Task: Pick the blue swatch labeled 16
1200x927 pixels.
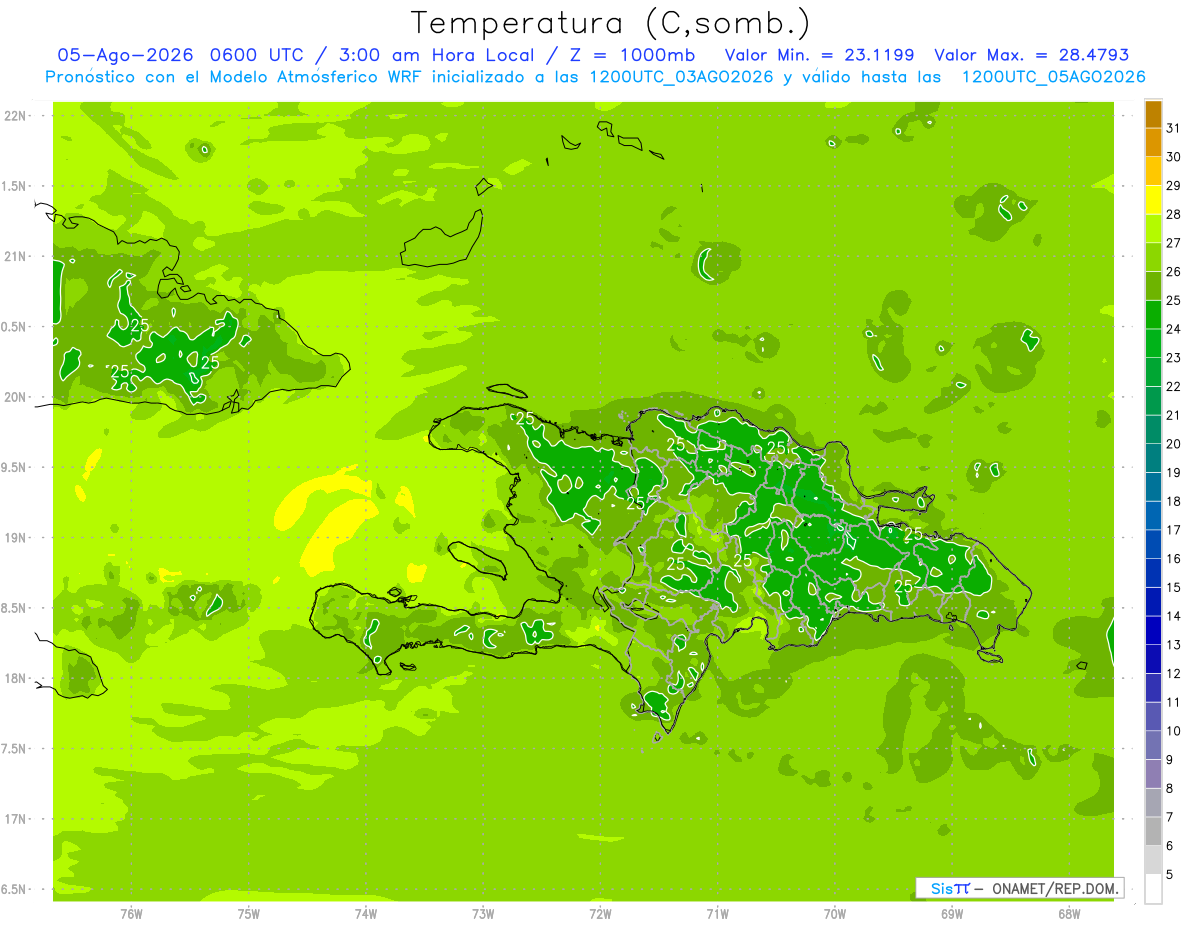Action: click(1153, 545)
